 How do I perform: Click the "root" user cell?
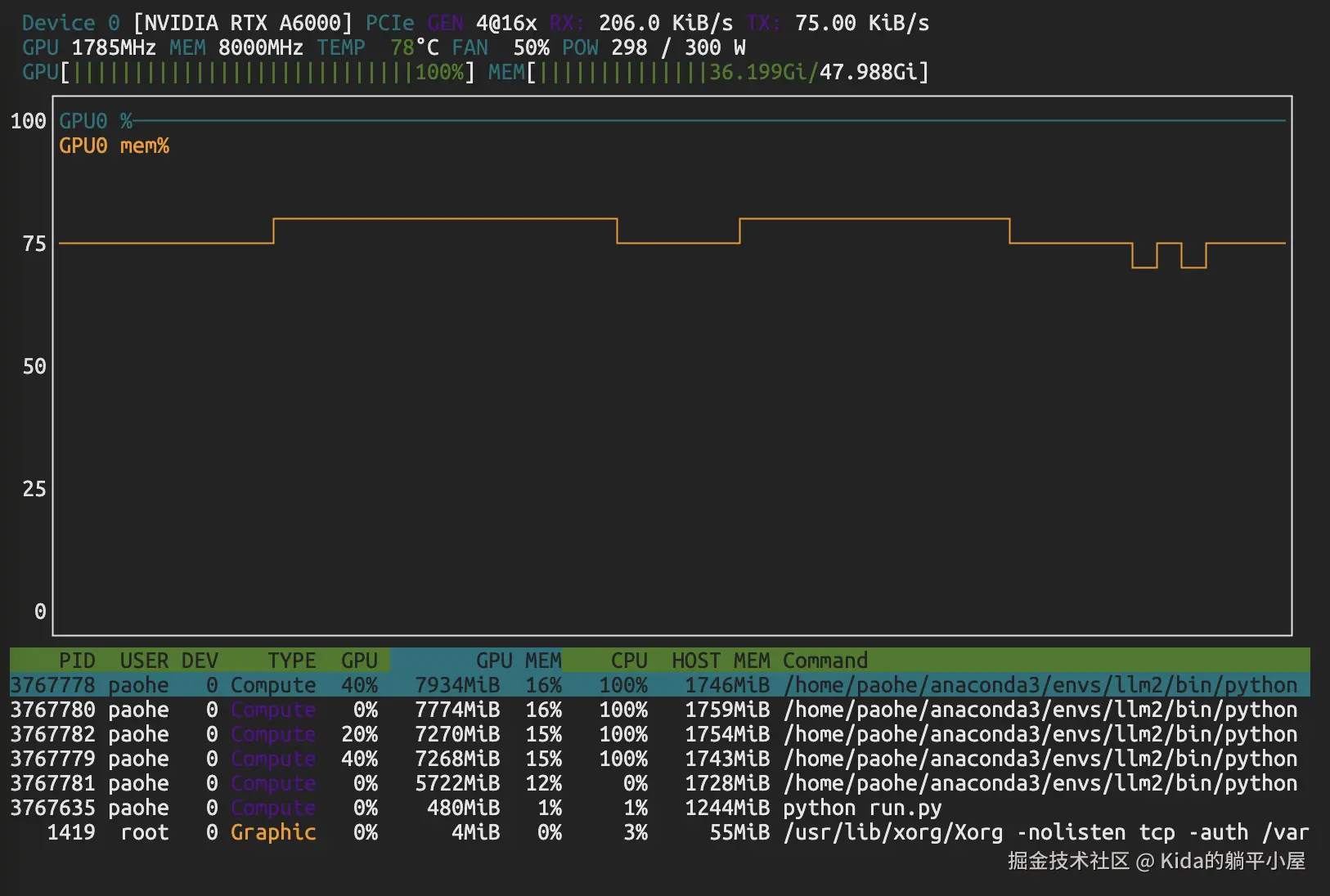coord(145,832)
